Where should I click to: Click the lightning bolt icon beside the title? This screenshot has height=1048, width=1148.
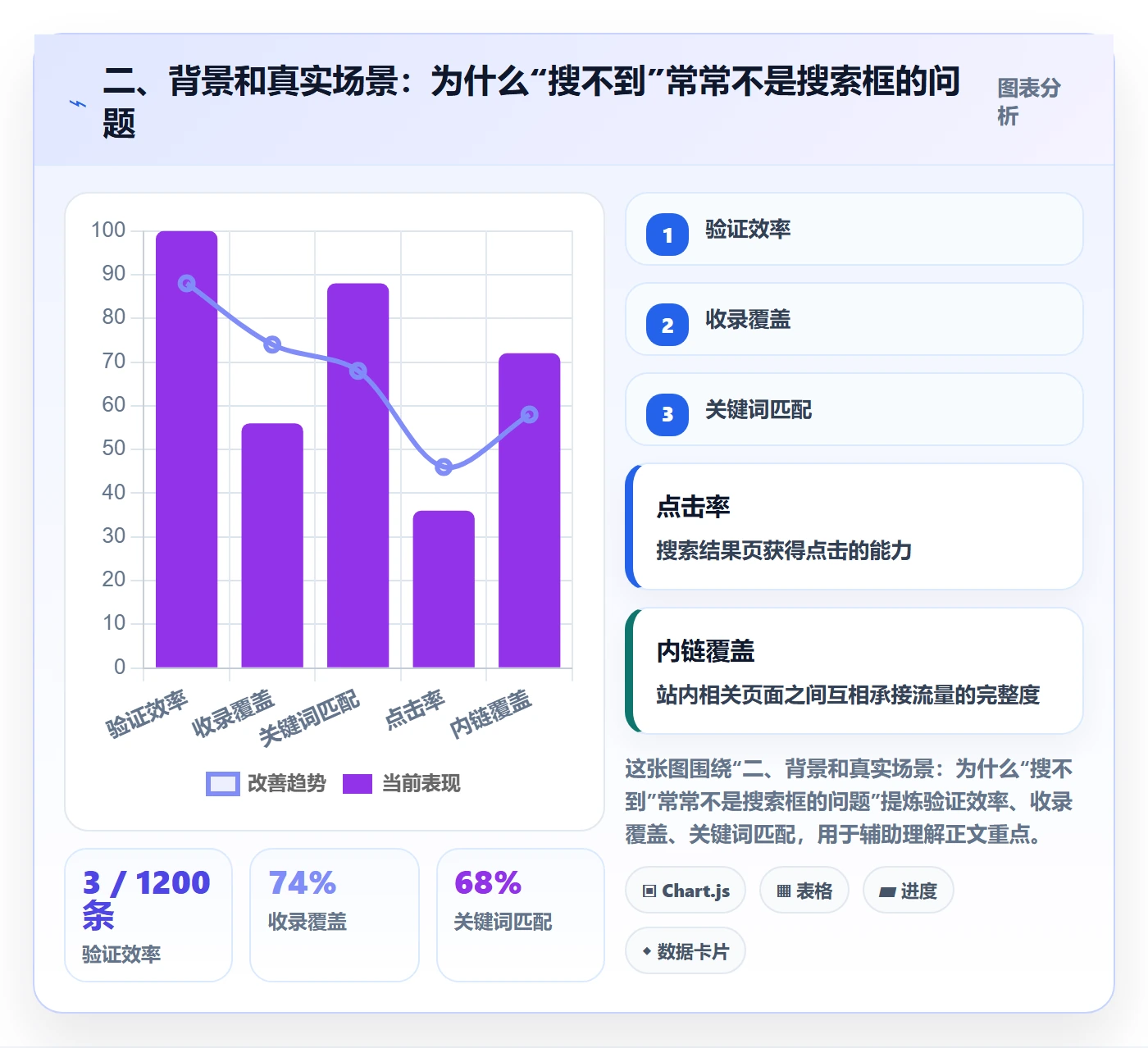click(78, 103)
